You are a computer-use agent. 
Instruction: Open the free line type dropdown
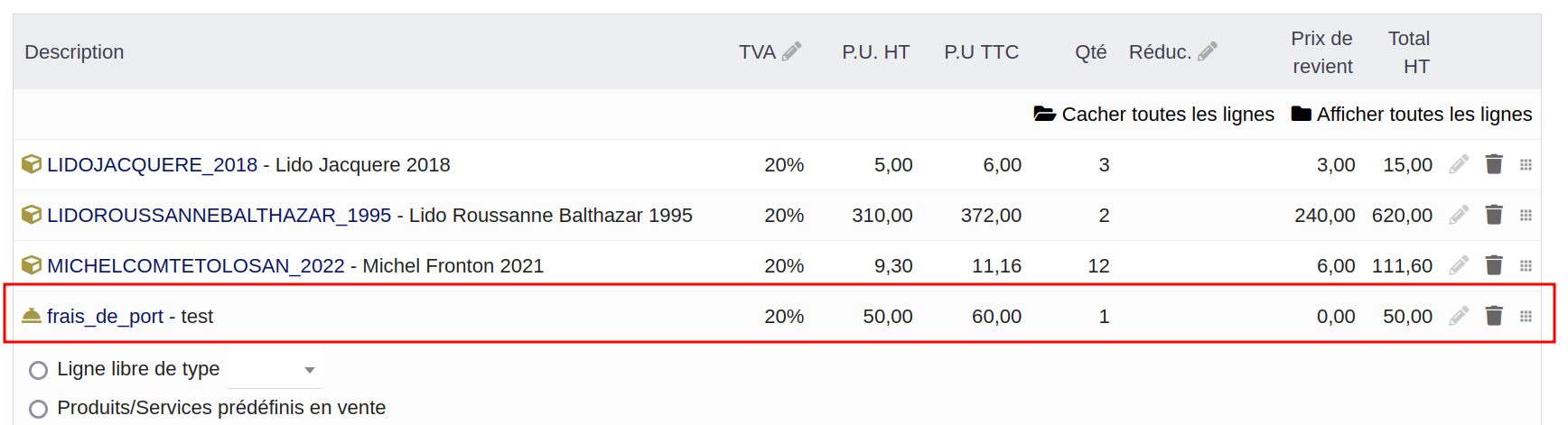(x=275, y=370)
